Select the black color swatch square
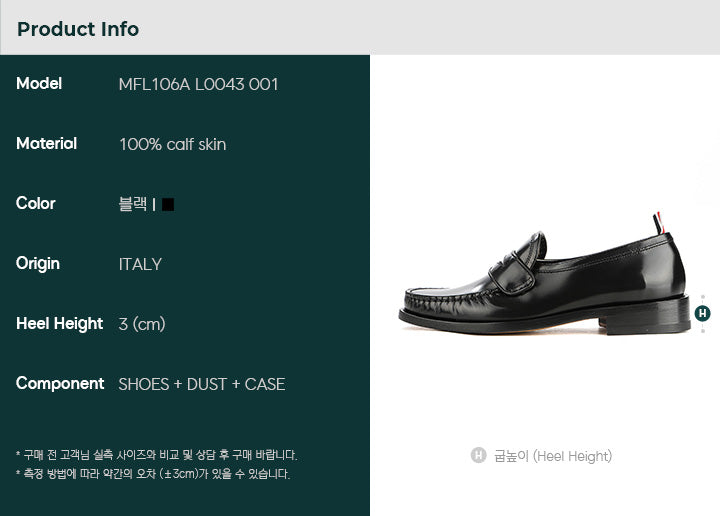720x516 pixels. (x=168, y=204)
